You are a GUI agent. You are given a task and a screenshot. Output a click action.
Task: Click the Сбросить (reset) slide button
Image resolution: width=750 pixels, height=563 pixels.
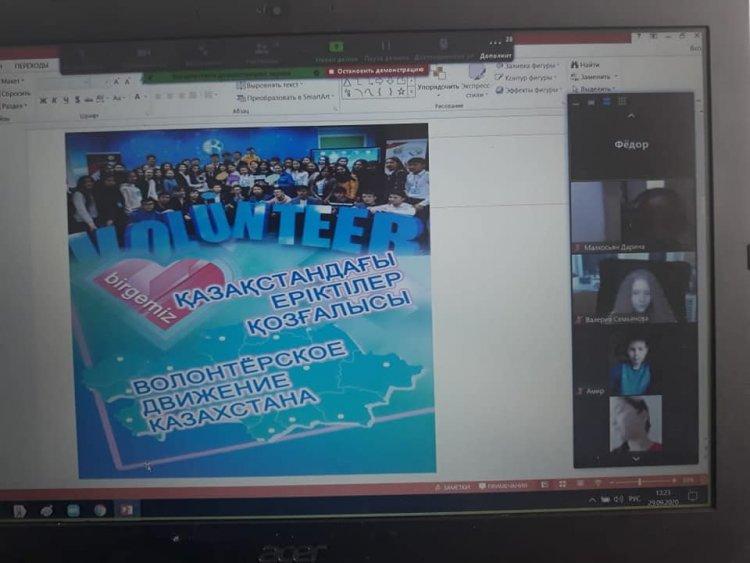point(14,94)
